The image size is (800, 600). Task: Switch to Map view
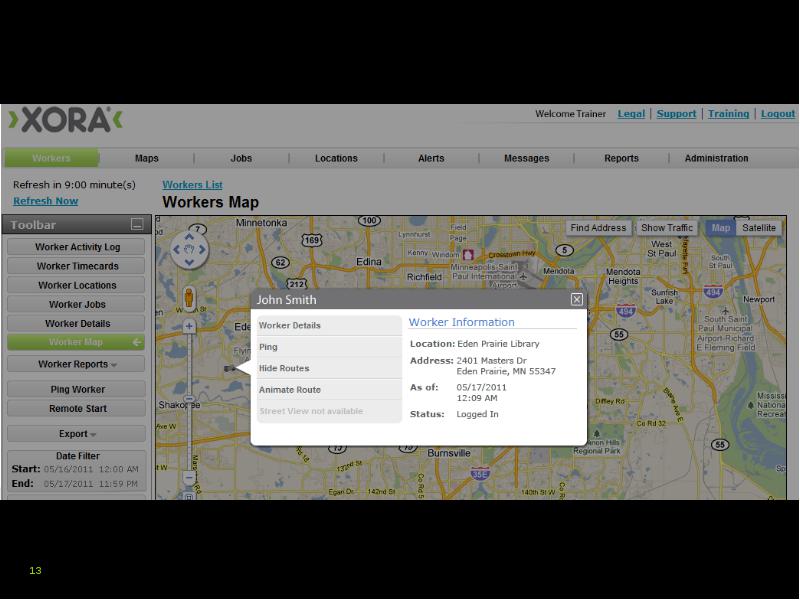720,228
